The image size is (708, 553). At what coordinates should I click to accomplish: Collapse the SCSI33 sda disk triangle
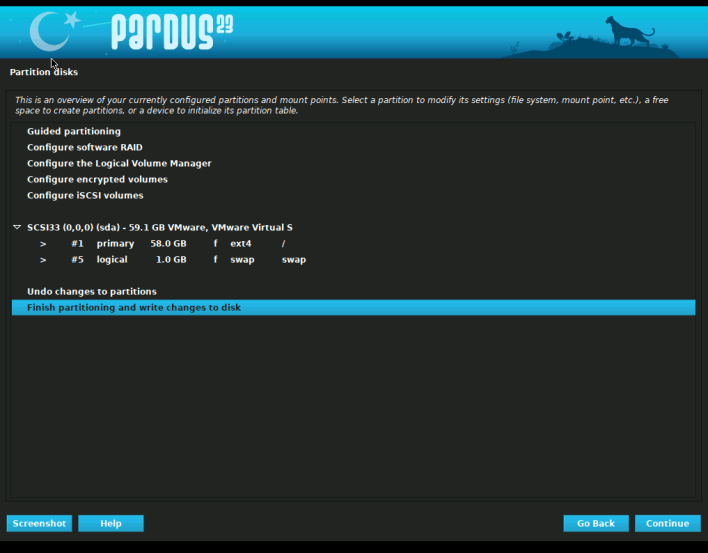(17, 227)
